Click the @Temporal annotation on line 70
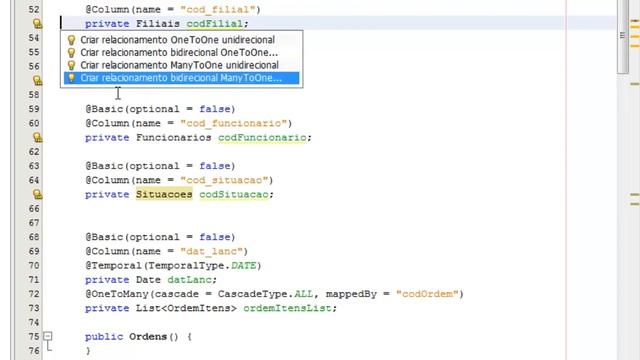This screenshot has width=640, height=360. pos(113,265)
